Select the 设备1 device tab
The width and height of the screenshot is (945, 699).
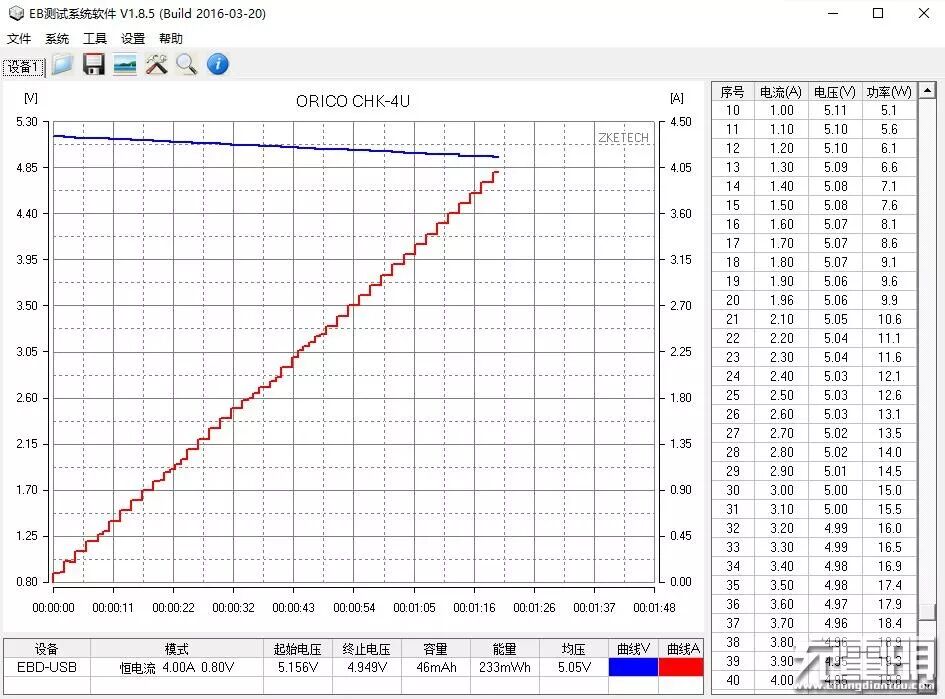click(x=24, y=67)
